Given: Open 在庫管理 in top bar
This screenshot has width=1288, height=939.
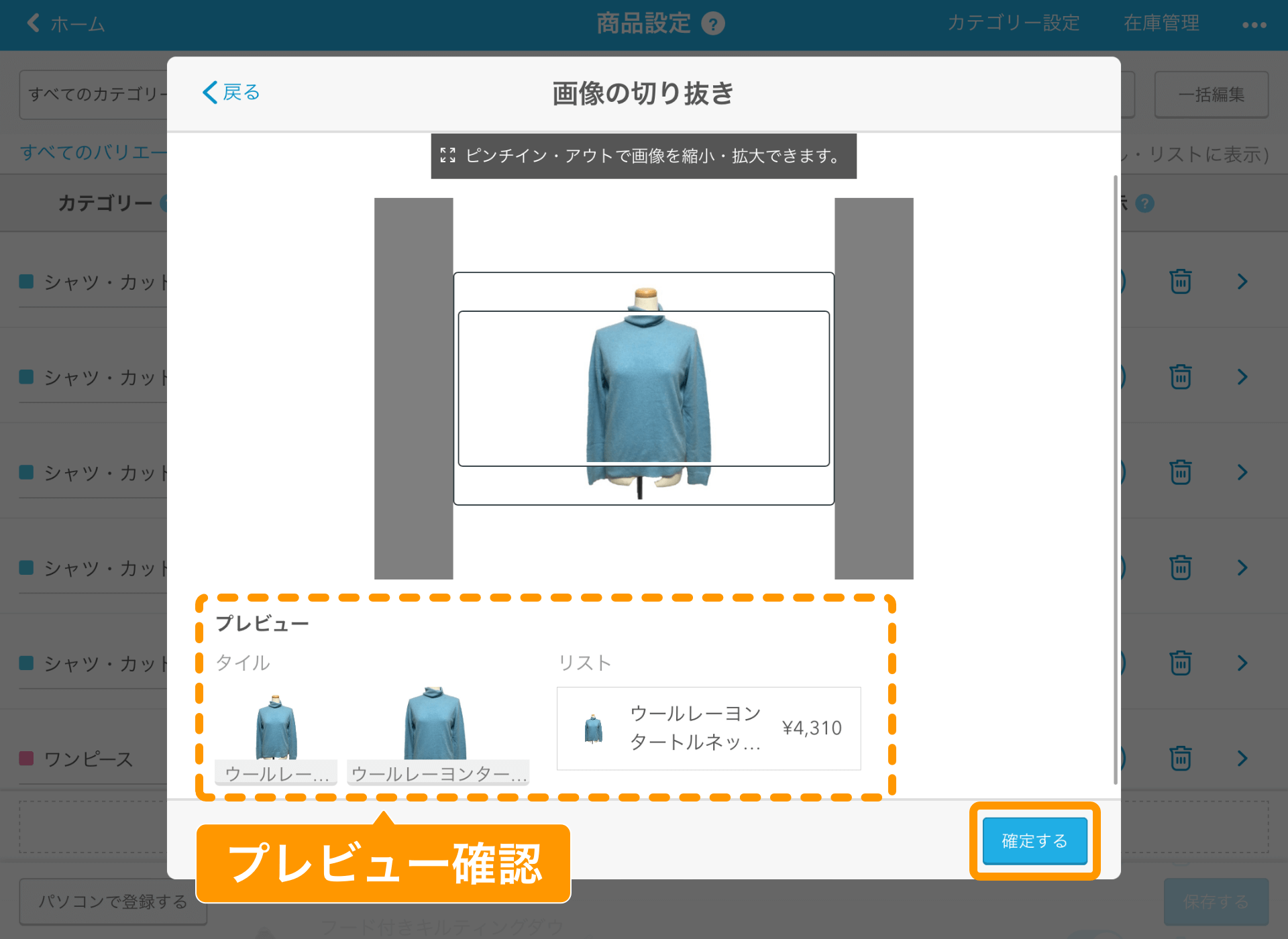Looking at the screenshot, I should pyautogui.click(x=1161, y=23).
